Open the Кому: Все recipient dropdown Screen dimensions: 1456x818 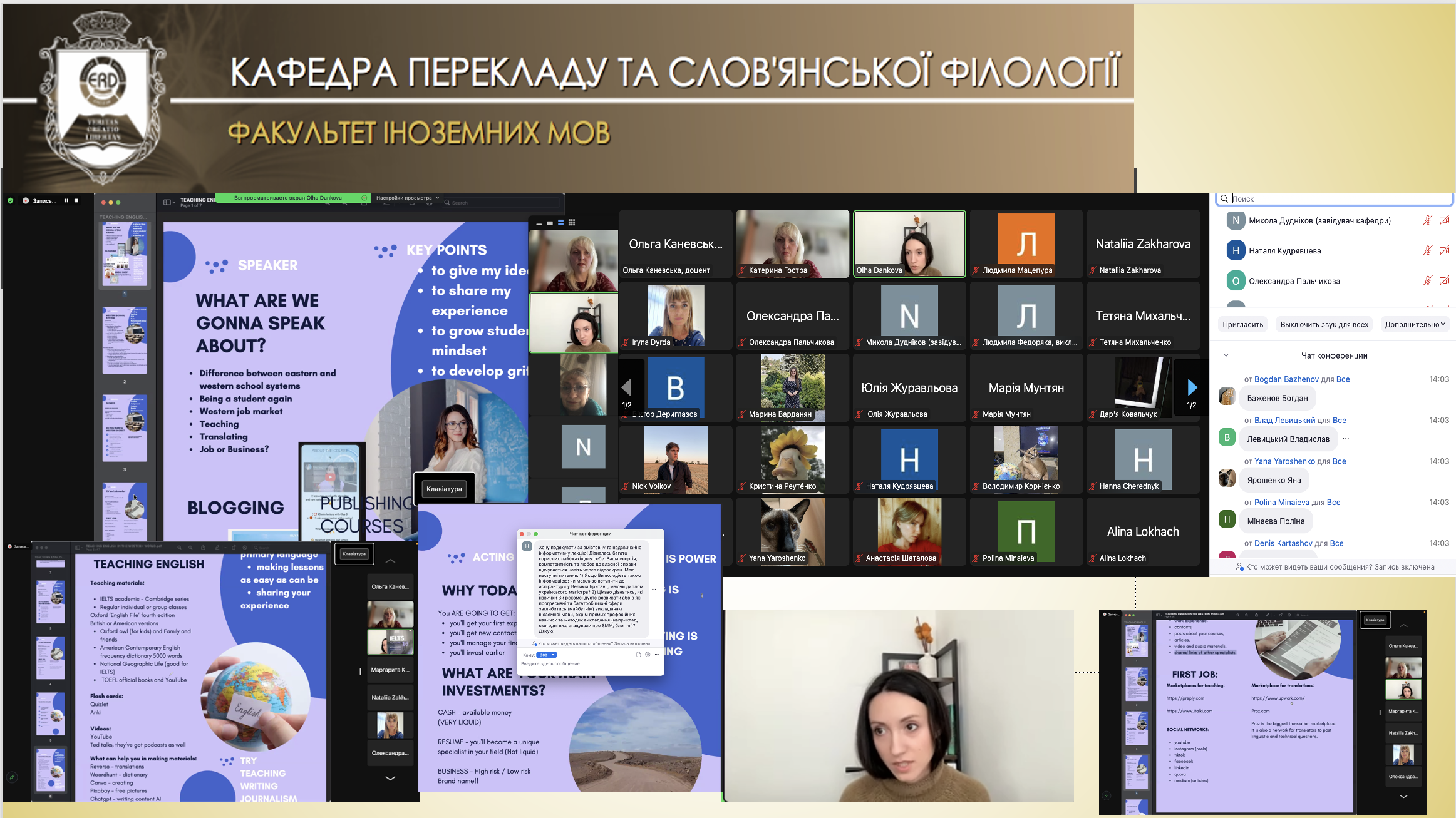coord(546,655)
